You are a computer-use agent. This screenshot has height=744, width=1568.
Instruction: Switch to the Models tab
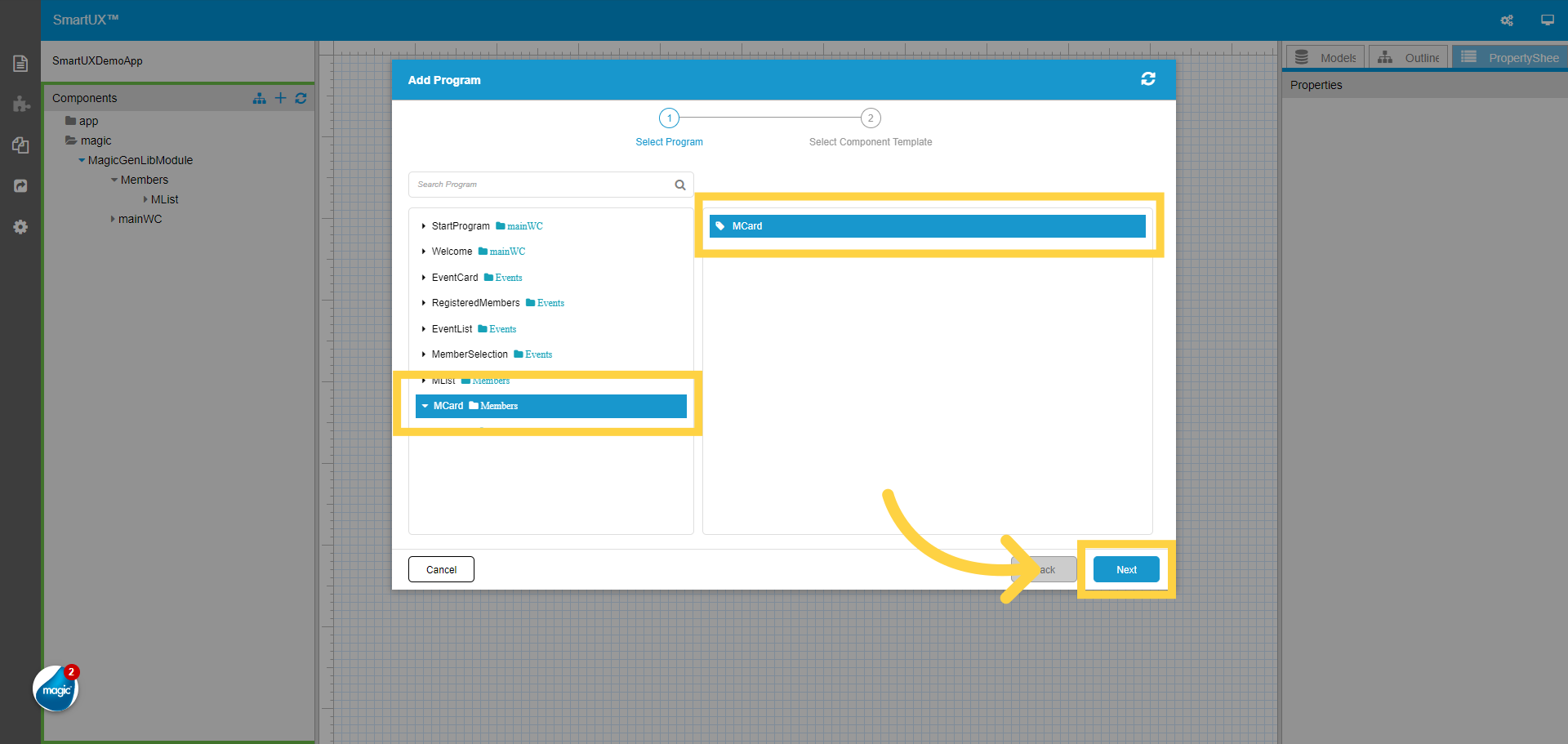tap(1325, 56)
